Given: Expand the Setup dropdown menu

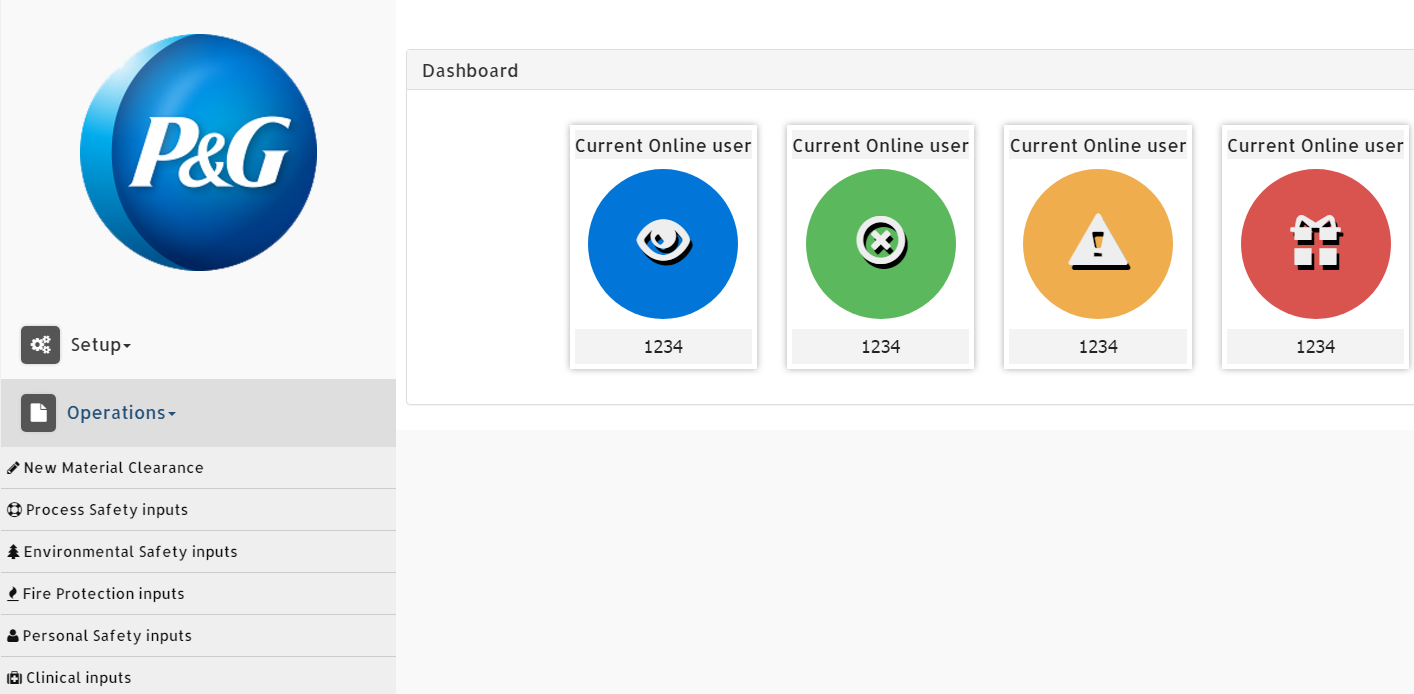Looking at the screenshot, I should (100, 345).
